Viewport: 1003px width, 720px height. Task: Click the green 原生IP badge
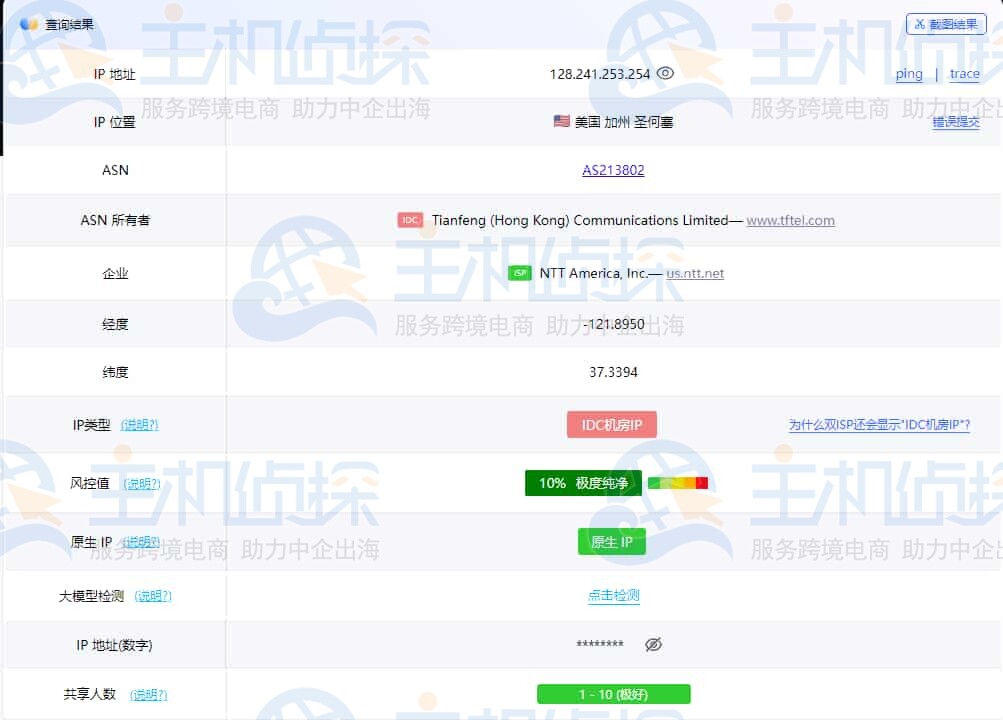coord(611,541)
